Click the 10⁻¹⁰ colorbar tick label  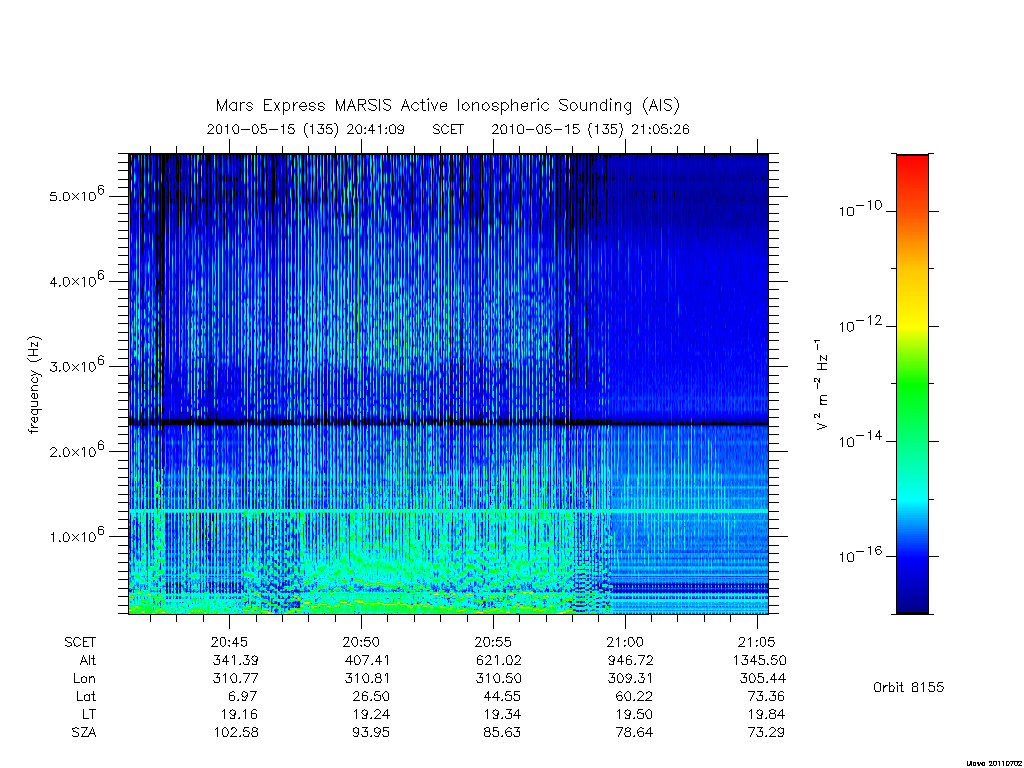coord(860,209)
